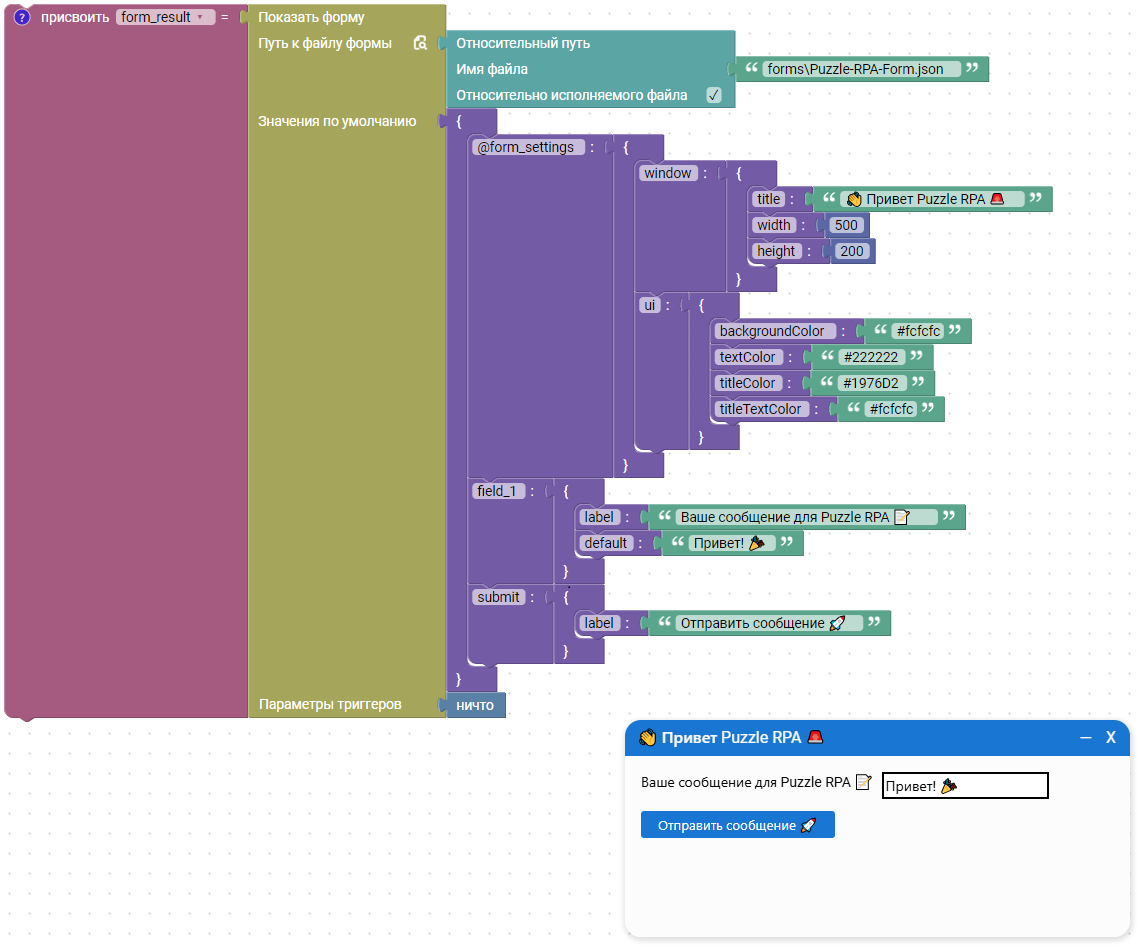Click the titleColor value #1976D2
1139x947 pixels.
click(x=871, y=383)
